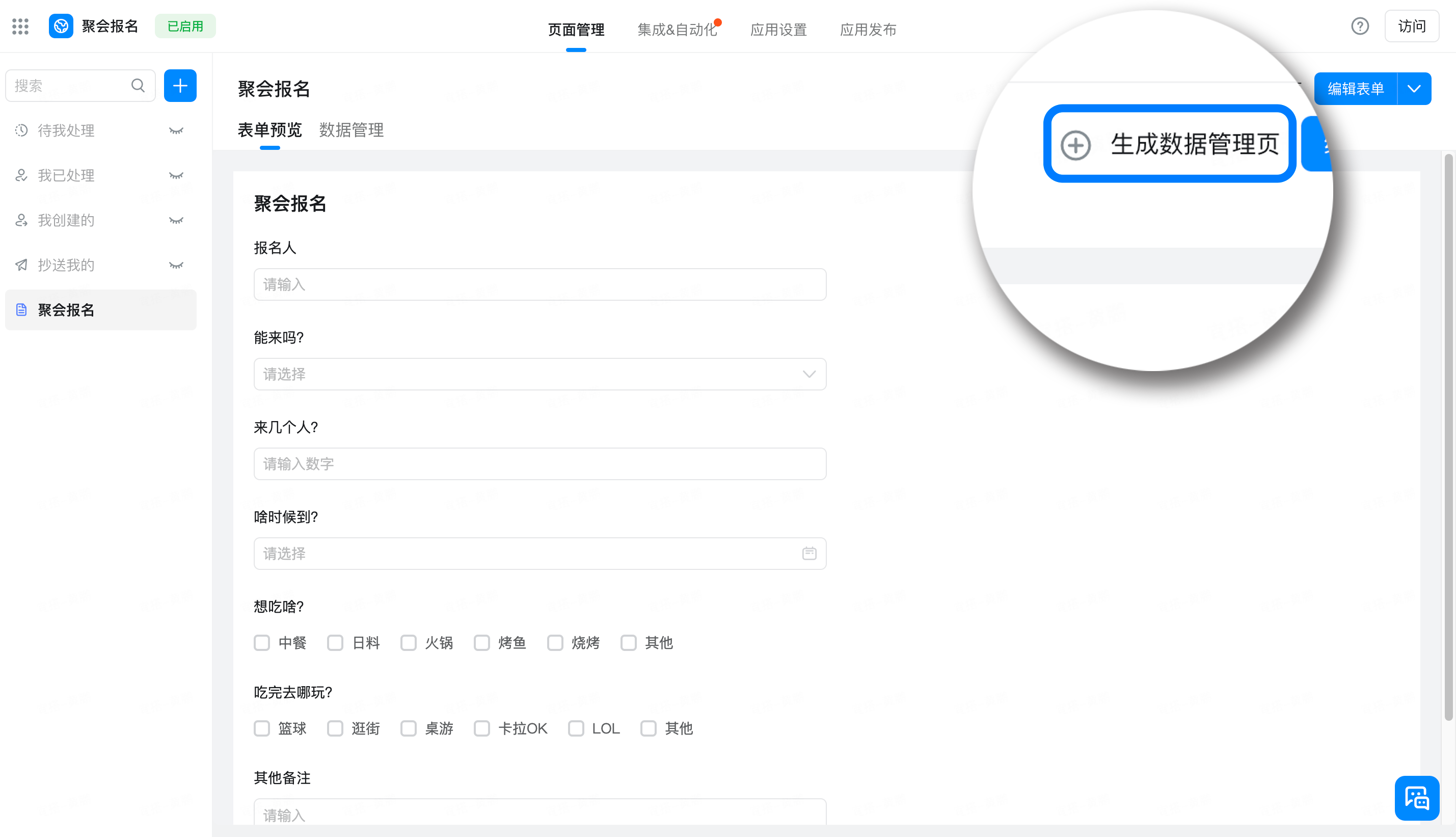Switch to 页面管理 tab

tap(576, 30)
